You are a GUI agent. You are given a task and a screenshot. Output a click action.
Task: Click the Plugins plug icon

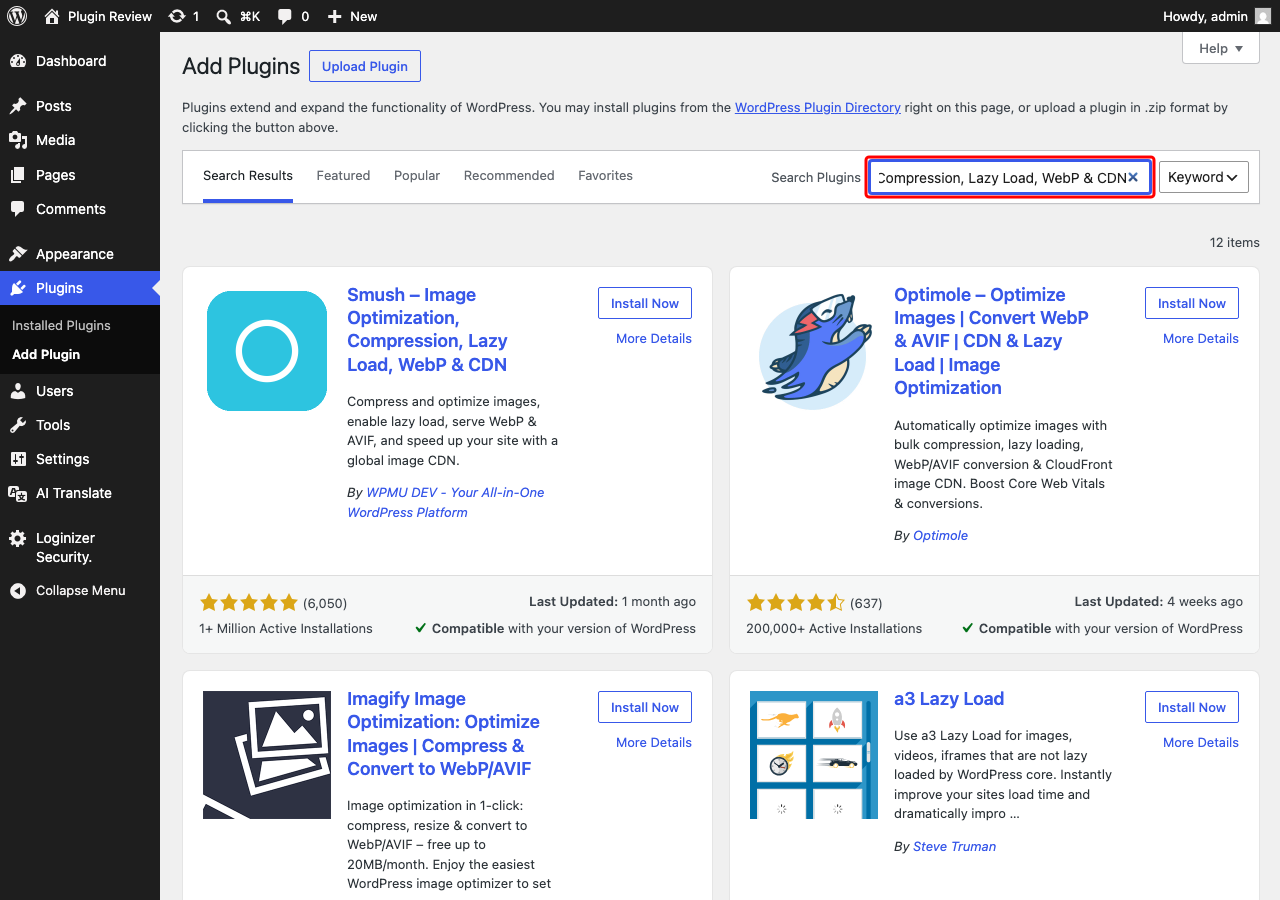18,288
